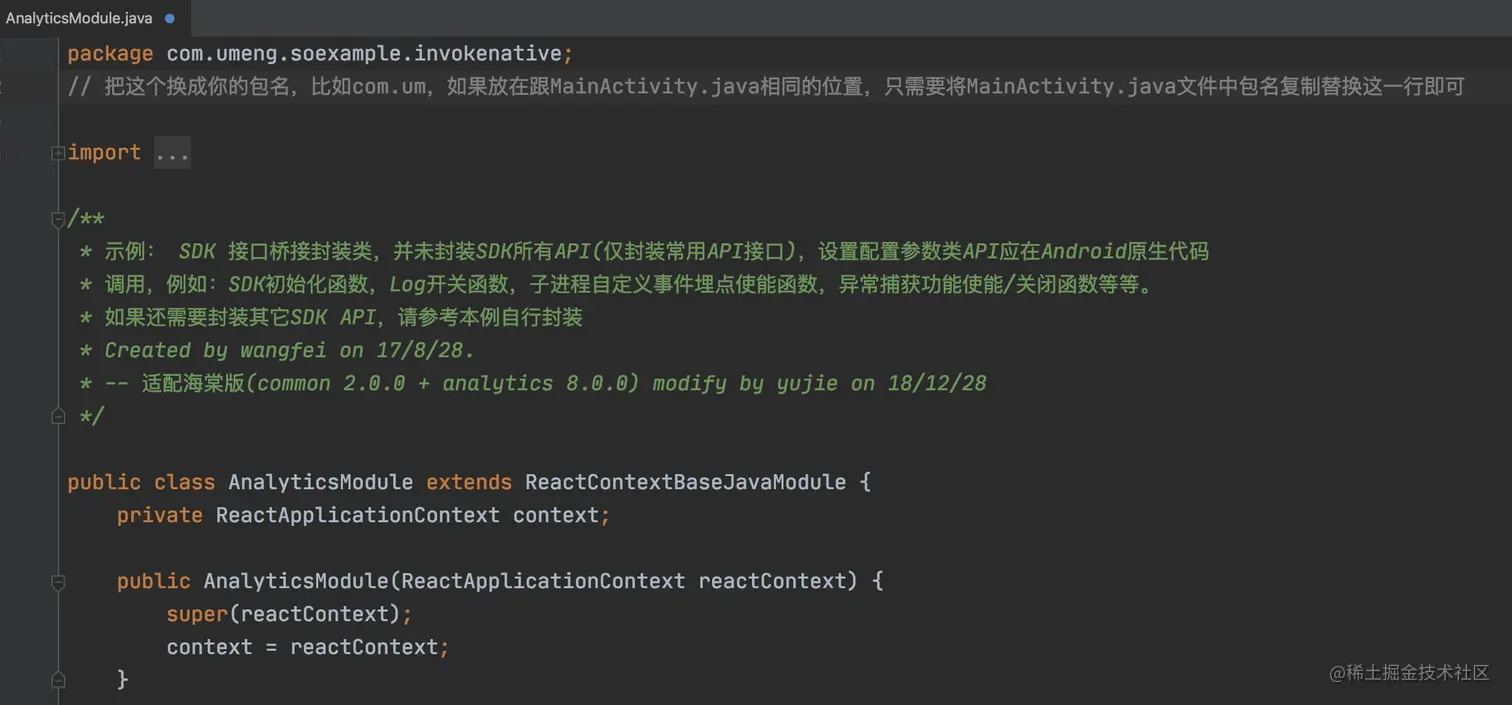Click the folded import ellipsis placeholder
Image resolution: width=1512 pixels, height=705 pixels.
(x=172, y=153)
